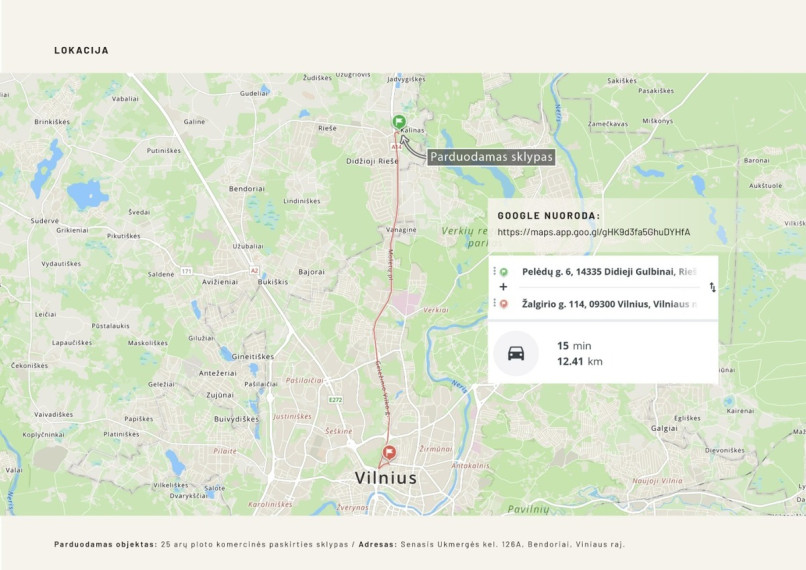Click the car travel mode icon
The width and height of the screenshot is (806, 570).
516,353
